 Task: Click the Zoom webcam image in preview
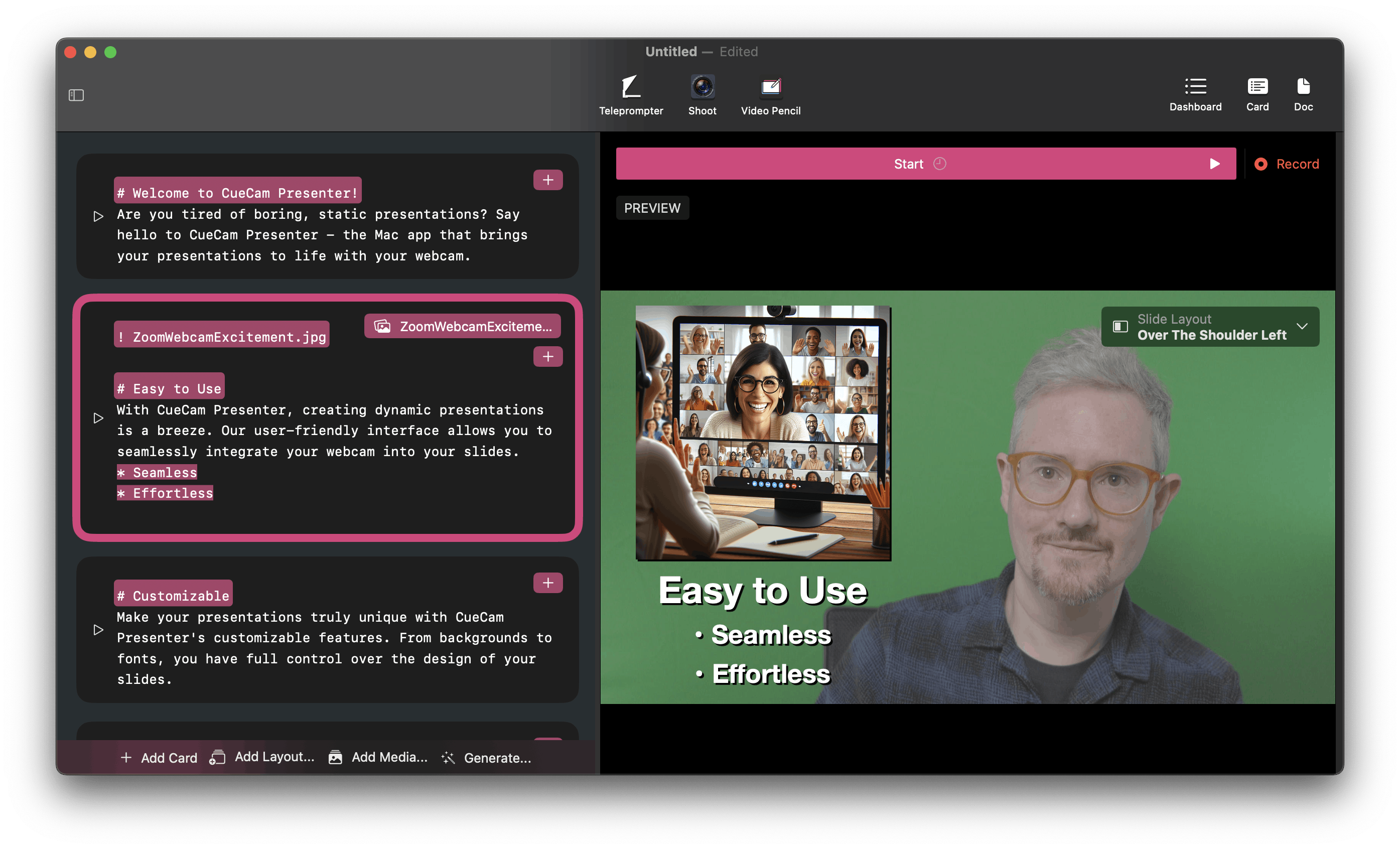tap(763, 433)
